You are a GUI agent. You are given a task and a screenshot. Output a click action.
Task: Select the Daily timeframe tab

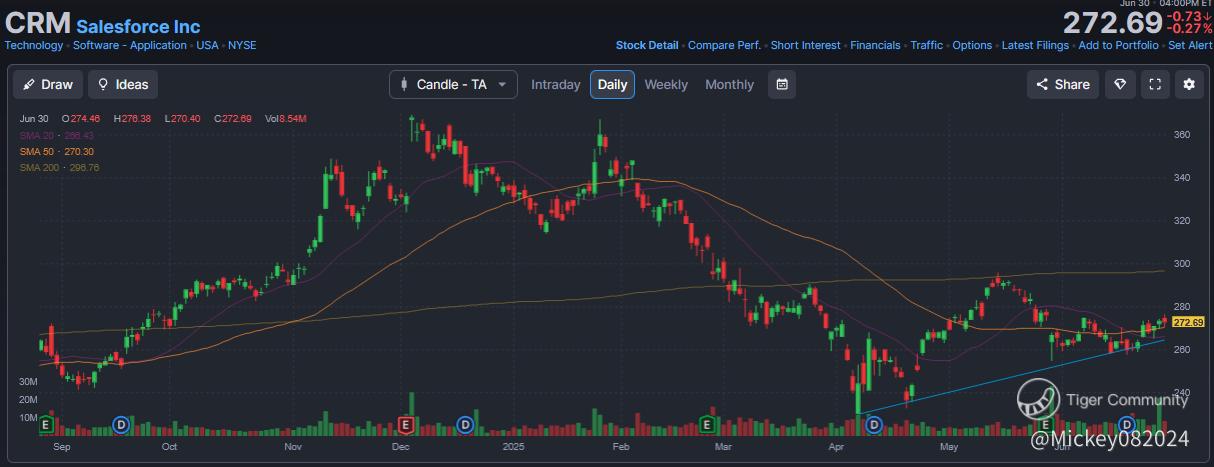tap(612, 84)
